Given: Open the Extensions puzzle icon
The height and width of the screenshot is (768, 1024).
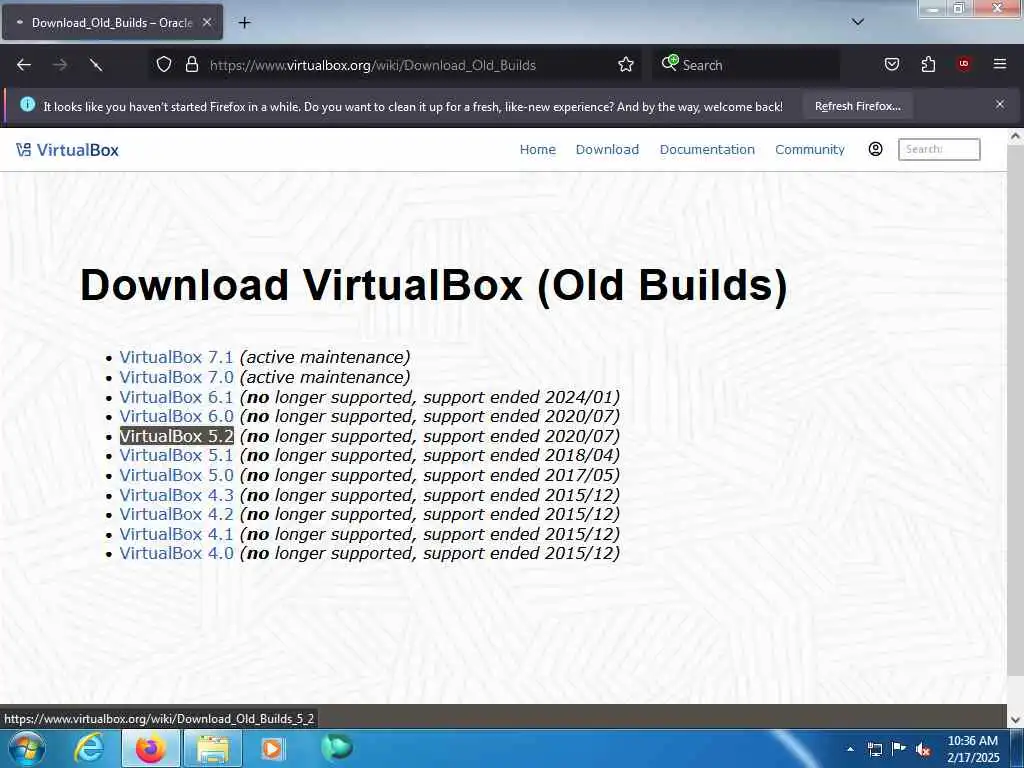Looking at the screenshot, I should point(928,65).
